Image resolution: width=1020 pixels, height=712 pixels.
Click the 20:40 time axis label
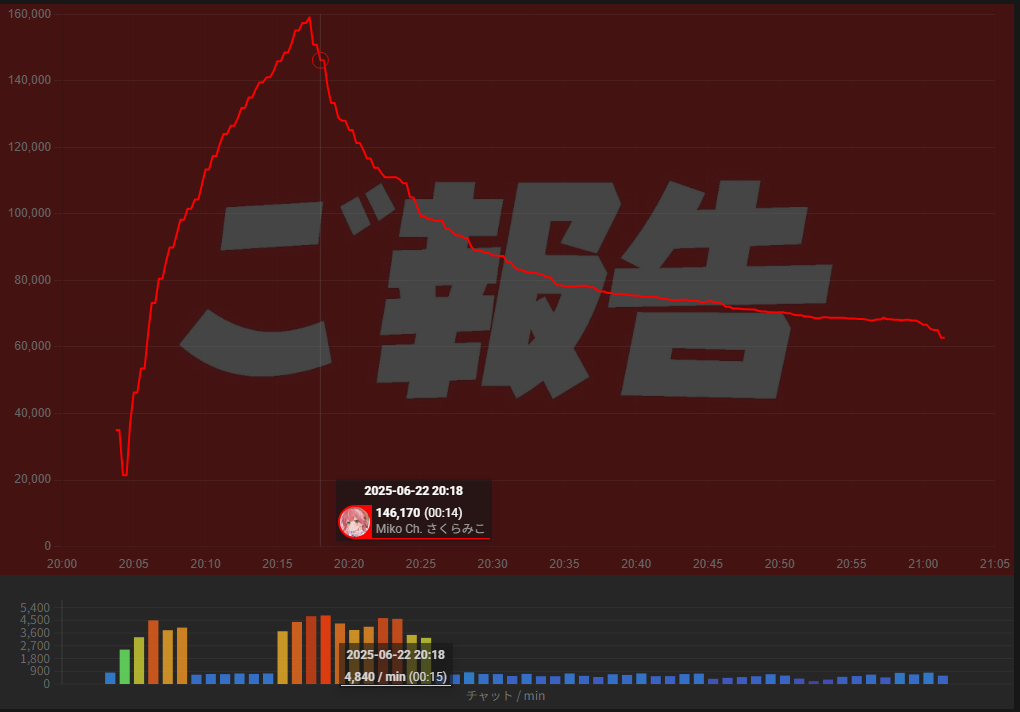coord(636,564)
